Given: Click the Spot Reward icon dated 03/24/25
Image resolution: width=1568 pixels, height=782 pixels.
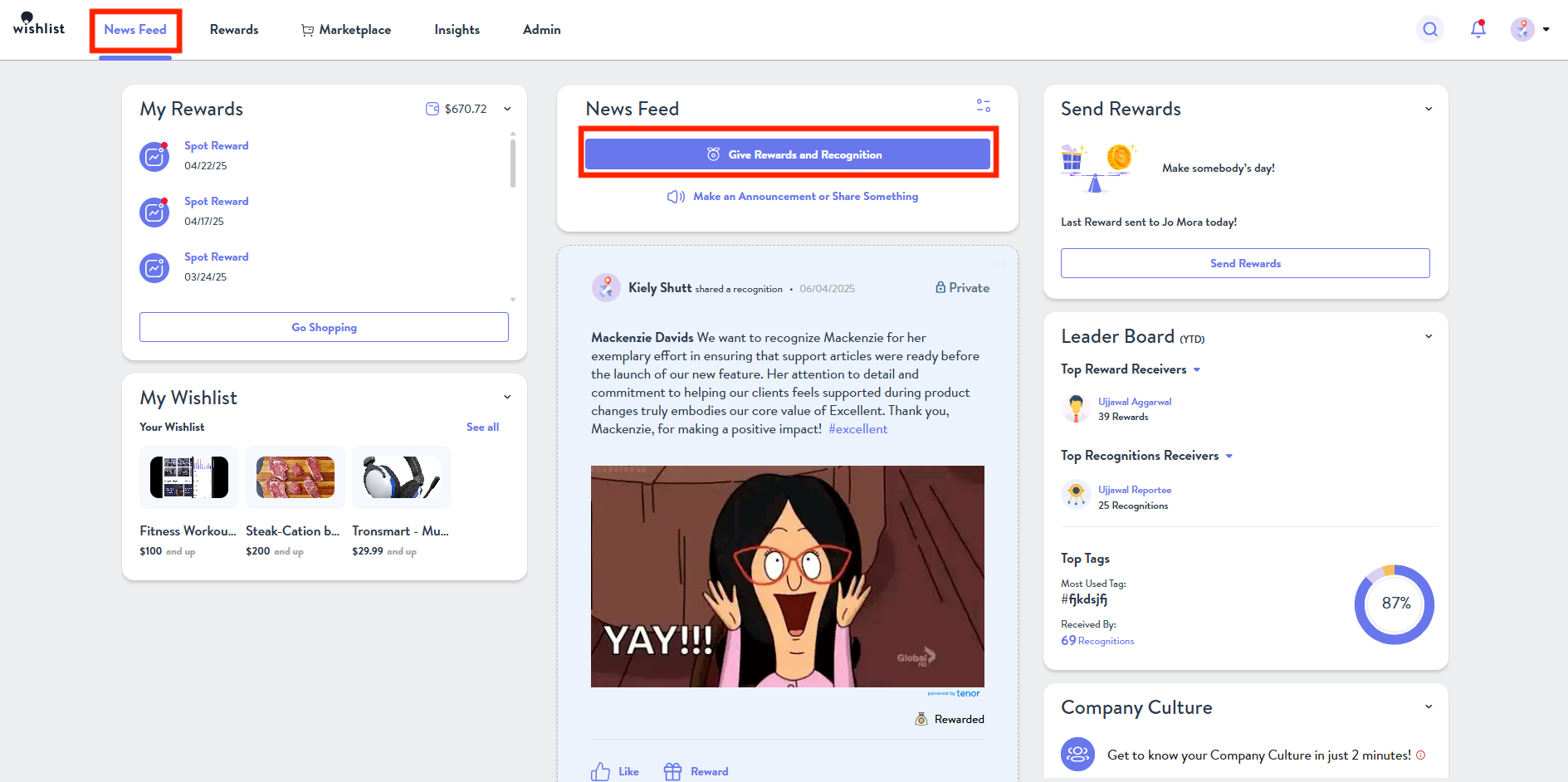Looking at the screenshot, I should coord(154,267).
